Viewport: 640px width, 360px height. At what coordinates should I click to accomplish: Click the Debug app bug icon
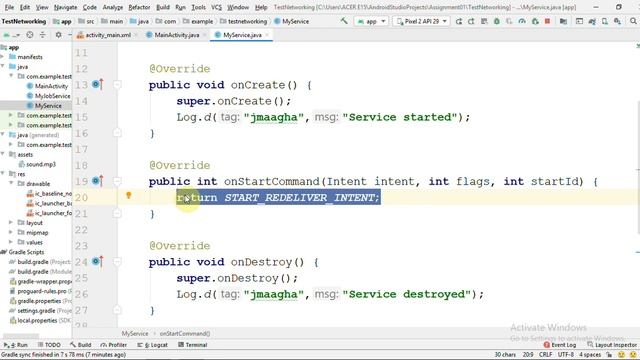pyautogui.click(x=497, y=21)
